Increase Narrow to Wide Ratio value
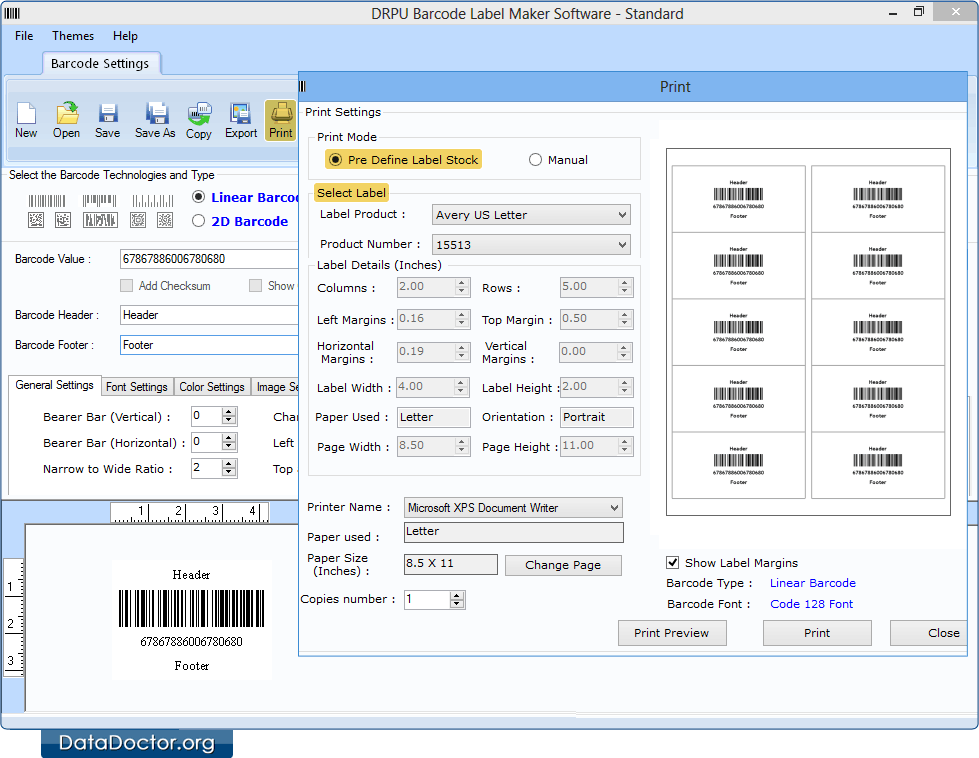979x758 pixels. pyautogui.click(x=229, y=464)
